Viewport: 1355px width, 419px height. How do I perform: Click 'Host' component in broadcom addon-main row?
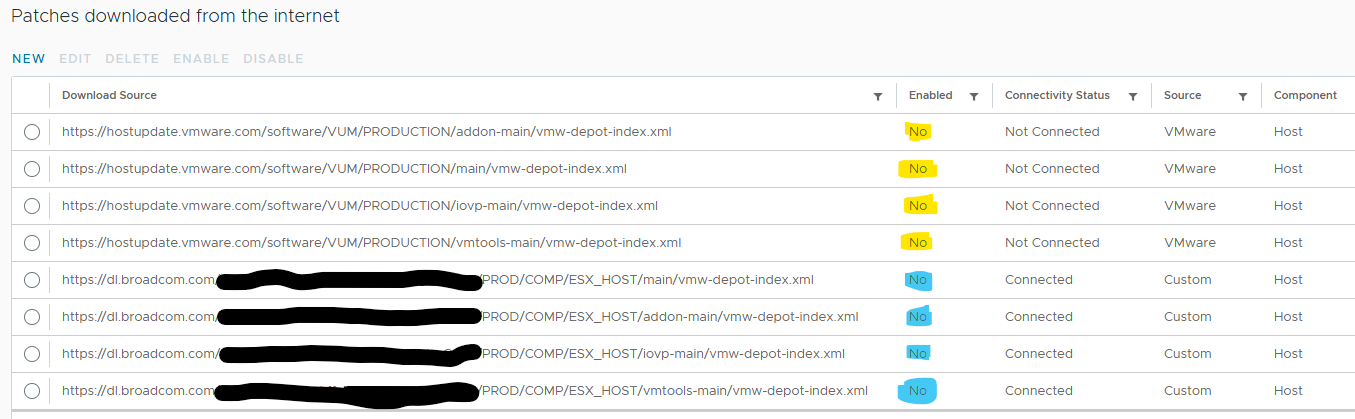(1288, 317)
